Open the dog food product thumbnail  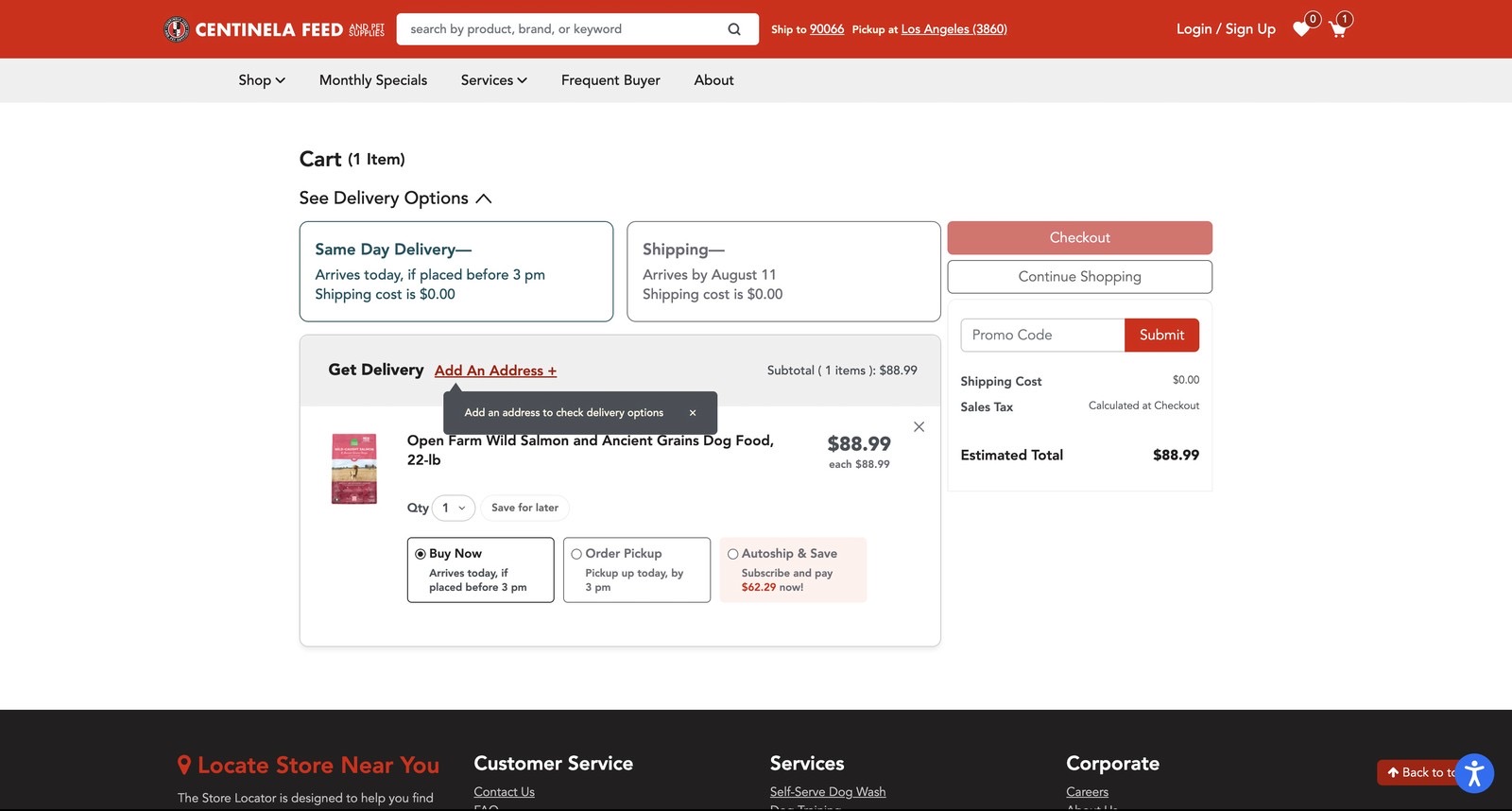[354, 469]
